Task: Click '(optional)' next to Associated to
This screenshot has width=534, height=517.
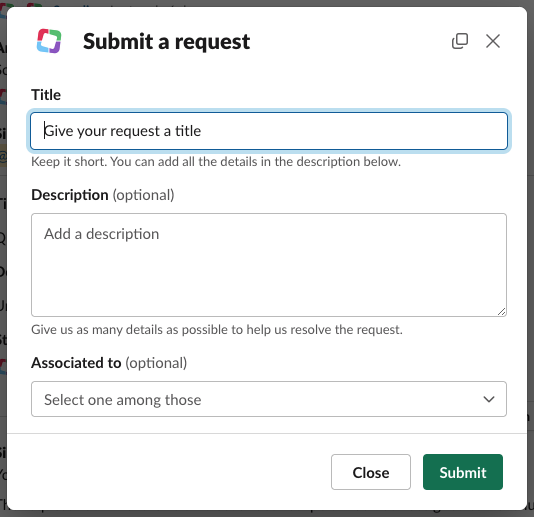Action: [156, 363]
